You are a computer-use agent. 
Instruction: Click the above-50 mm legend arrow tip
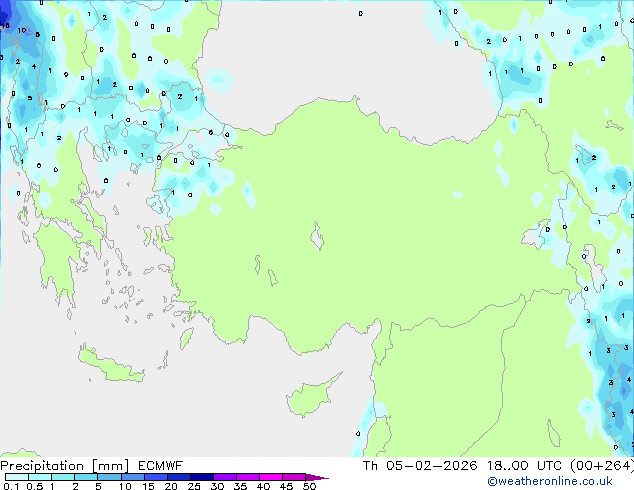coord(317,477)
